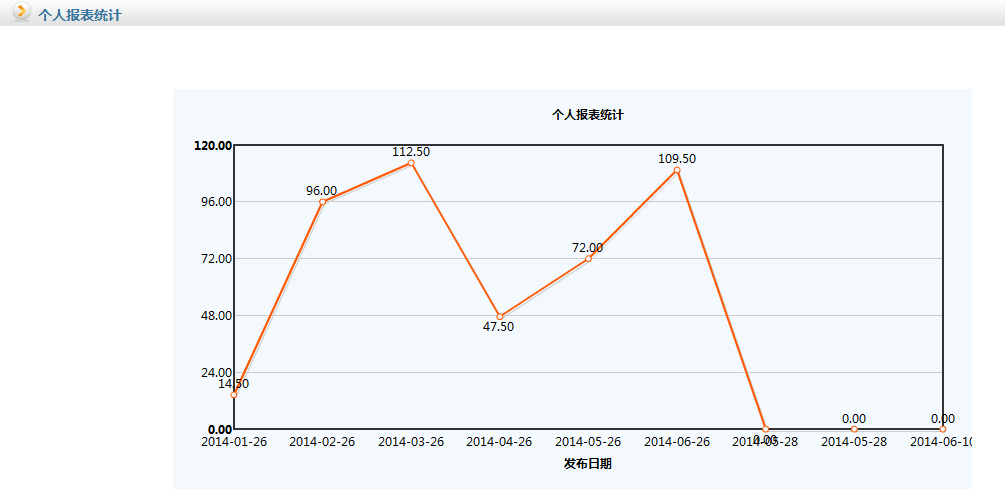The height and width of the screenshot is (494, 1005).
Task: Click the 48.00 y-axis label
Action: click(215, 316)
